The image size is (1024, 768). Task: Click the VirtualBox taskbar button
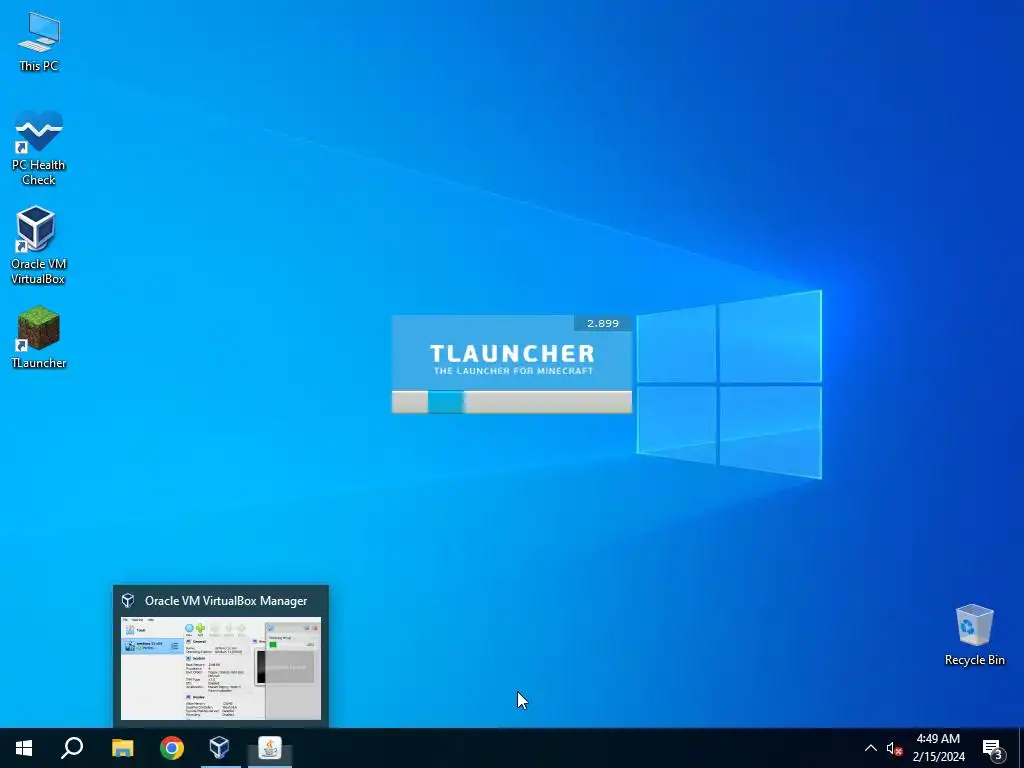click(x=220, y=748)
